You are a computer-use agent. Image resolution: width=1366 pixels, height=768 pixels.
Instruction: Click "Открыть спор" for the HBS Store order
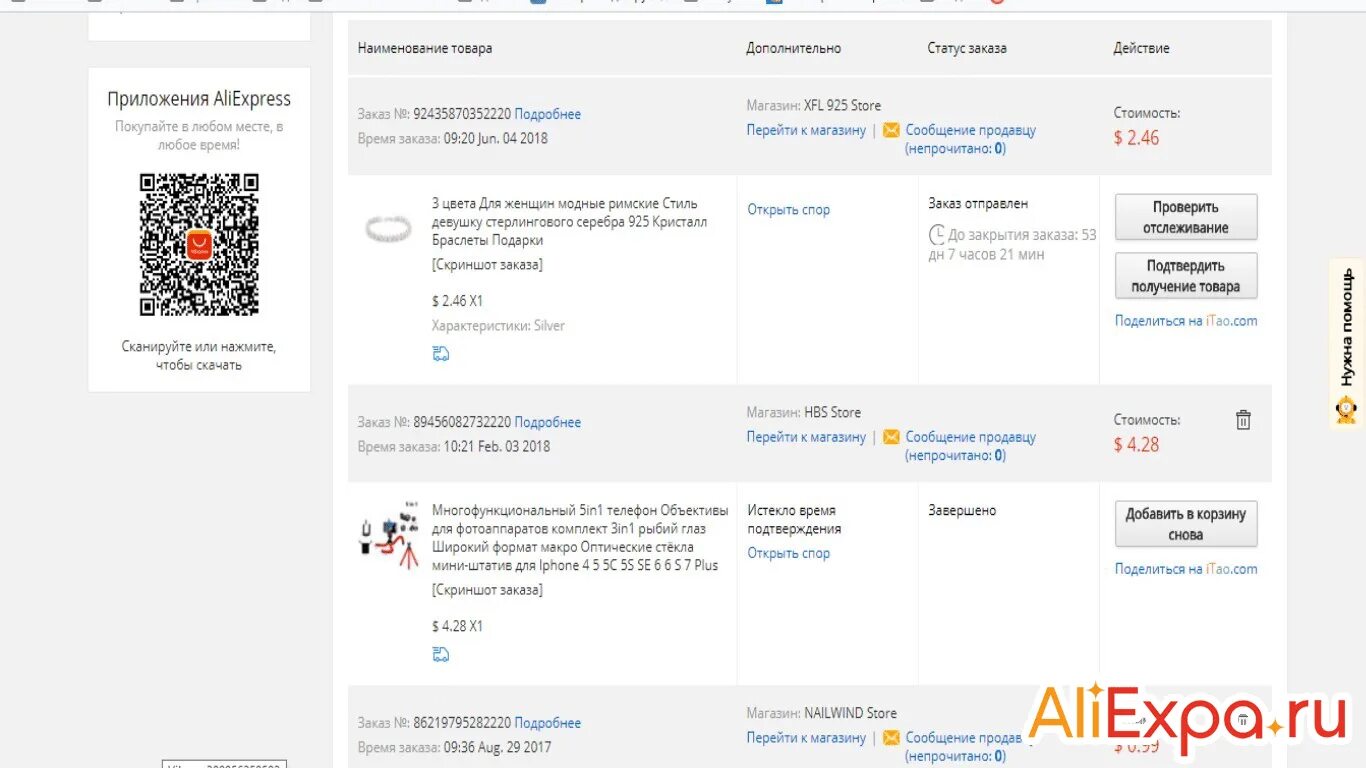tap(789, 553)
